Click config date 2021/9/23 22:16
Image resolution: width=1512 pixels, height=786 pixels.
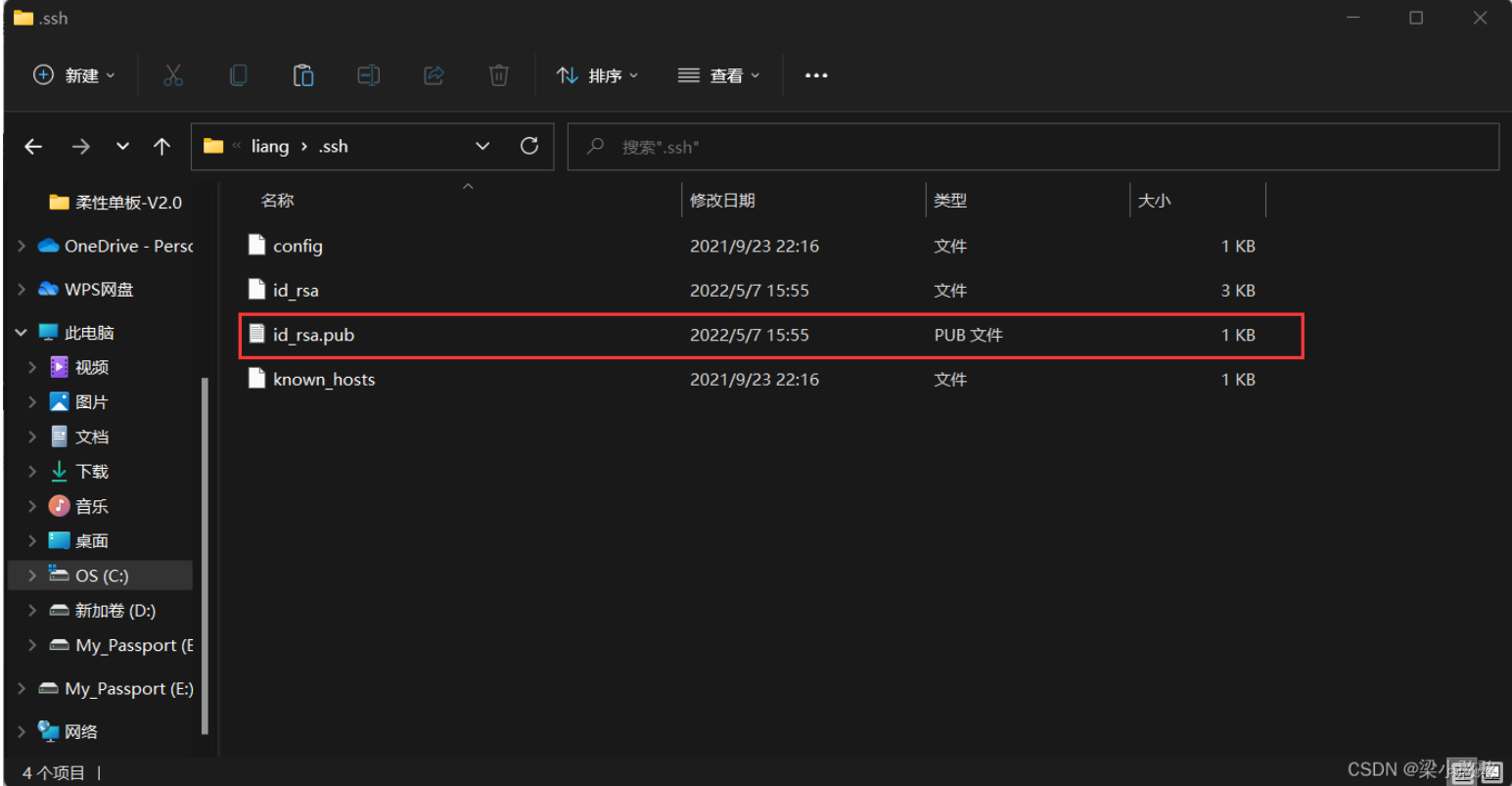755,246
